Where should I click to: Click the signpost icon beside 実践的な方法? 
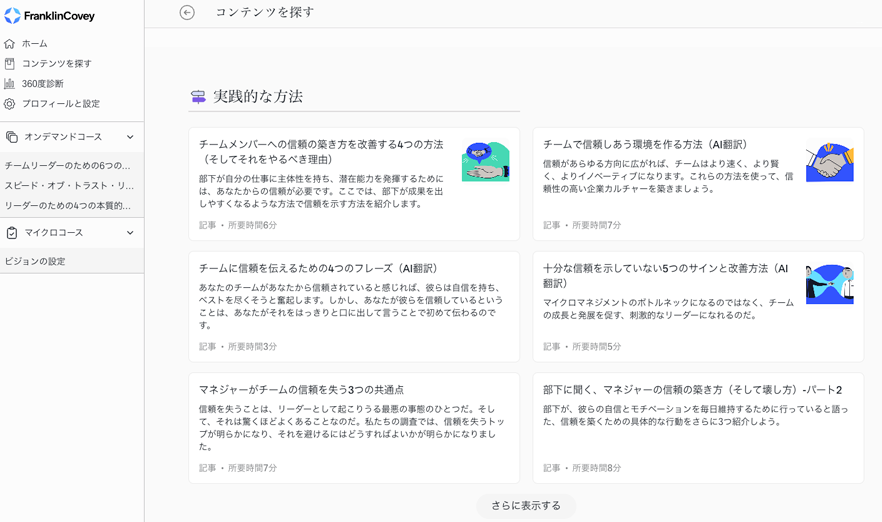coord(198,97)
